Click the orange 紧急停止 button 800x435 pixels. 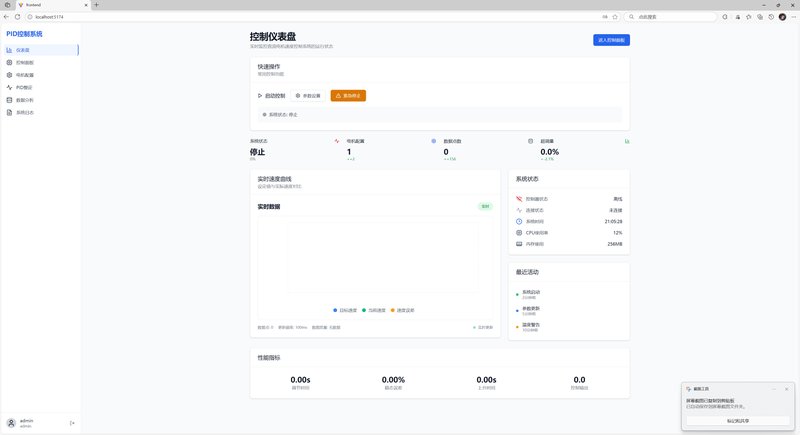[x=348, y=96]
